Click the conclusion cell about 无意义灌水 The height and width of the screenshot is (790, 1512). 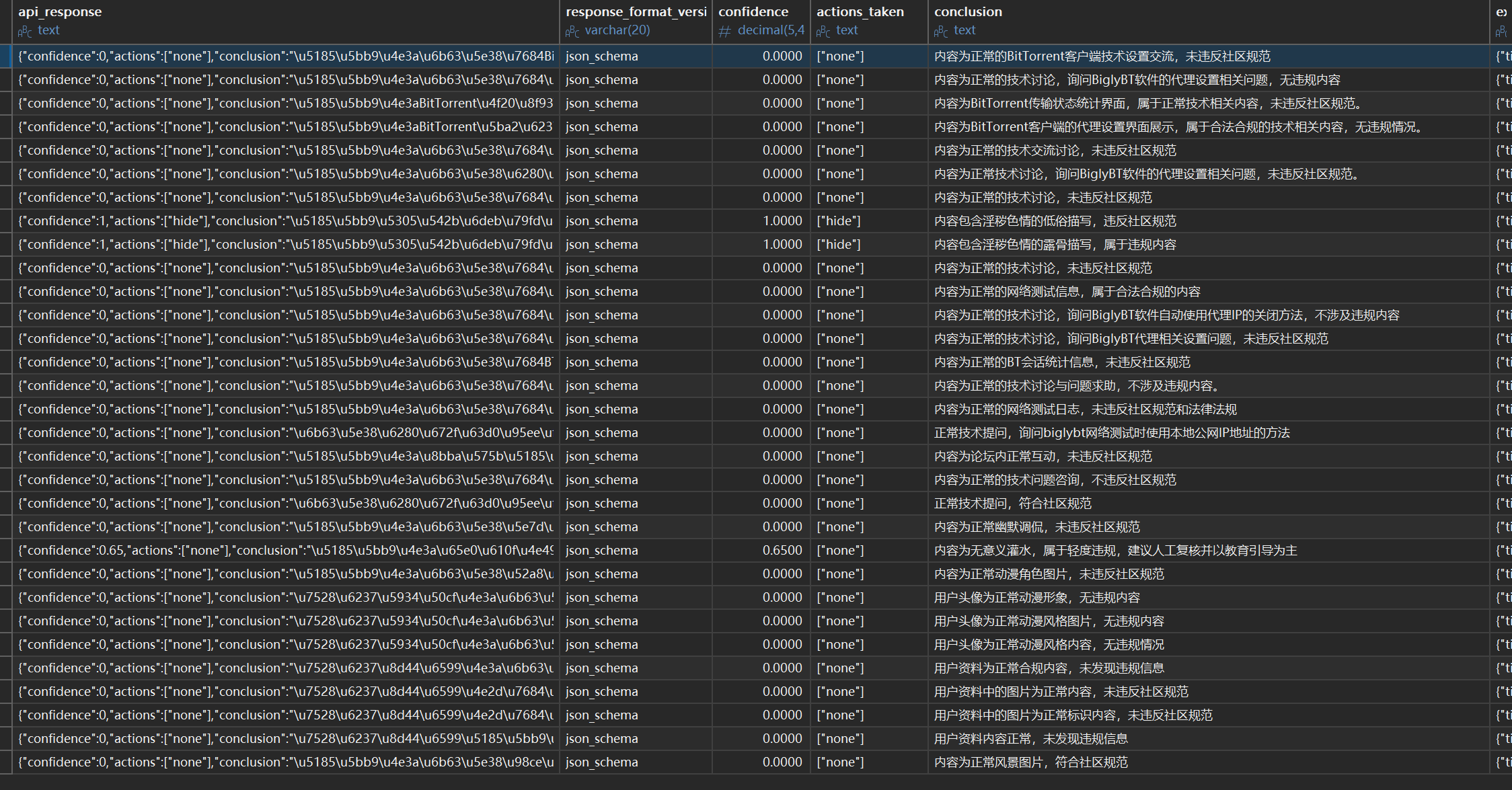[x=1114, y=550]
